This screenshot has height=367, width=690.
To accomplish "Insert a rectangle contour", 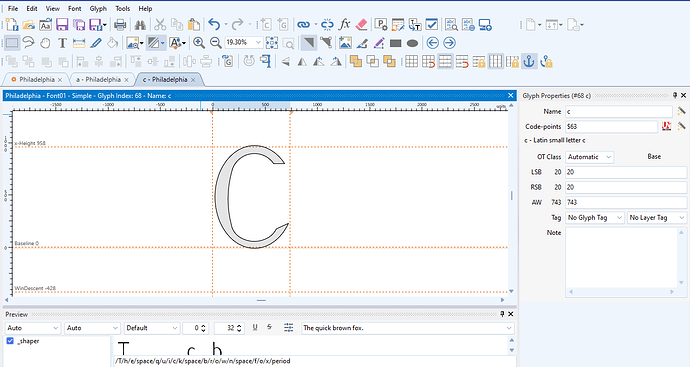I will pyautogui.click(x=396, y=43).
